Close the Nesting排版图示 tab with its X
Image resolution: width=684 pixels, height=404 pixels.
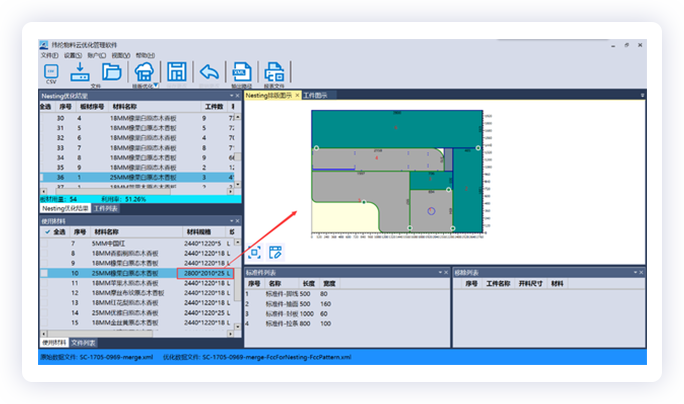297,95
